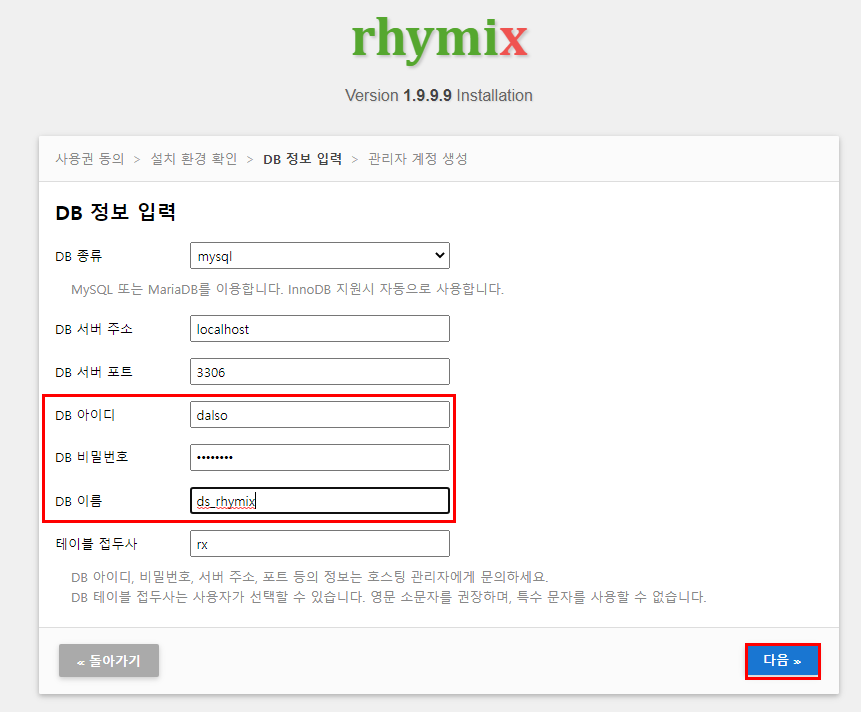Click the DB 정보 입력 heading
Image resolution: width=861 pixels, height=712 pixels.
(x=115, y=212)
